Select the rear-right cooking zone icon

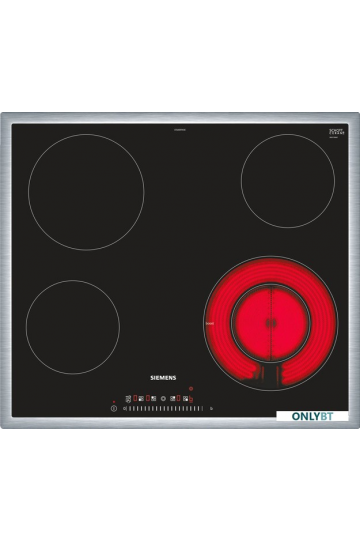173,398
